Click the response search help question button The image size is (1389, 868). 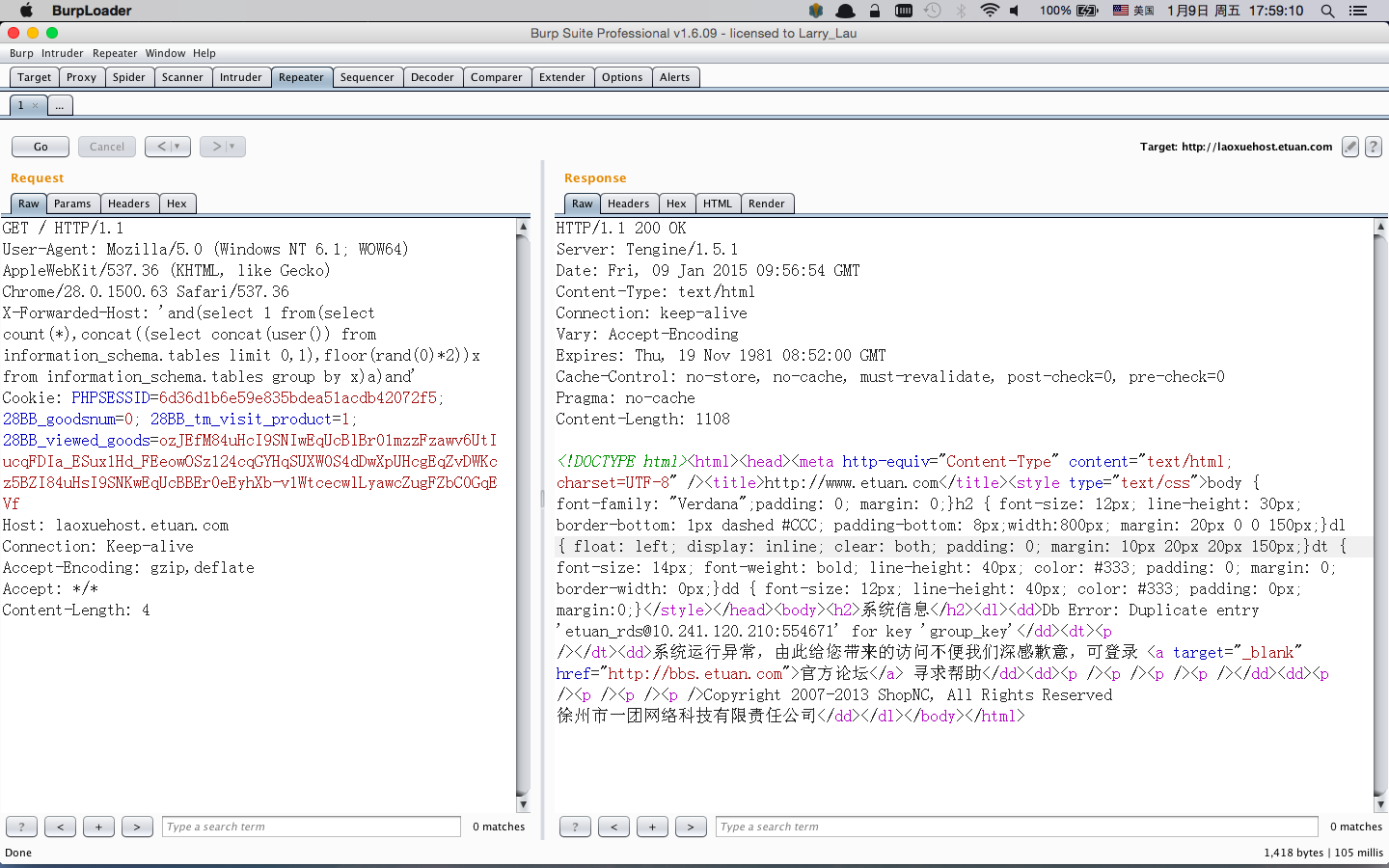tap(575, 827)
